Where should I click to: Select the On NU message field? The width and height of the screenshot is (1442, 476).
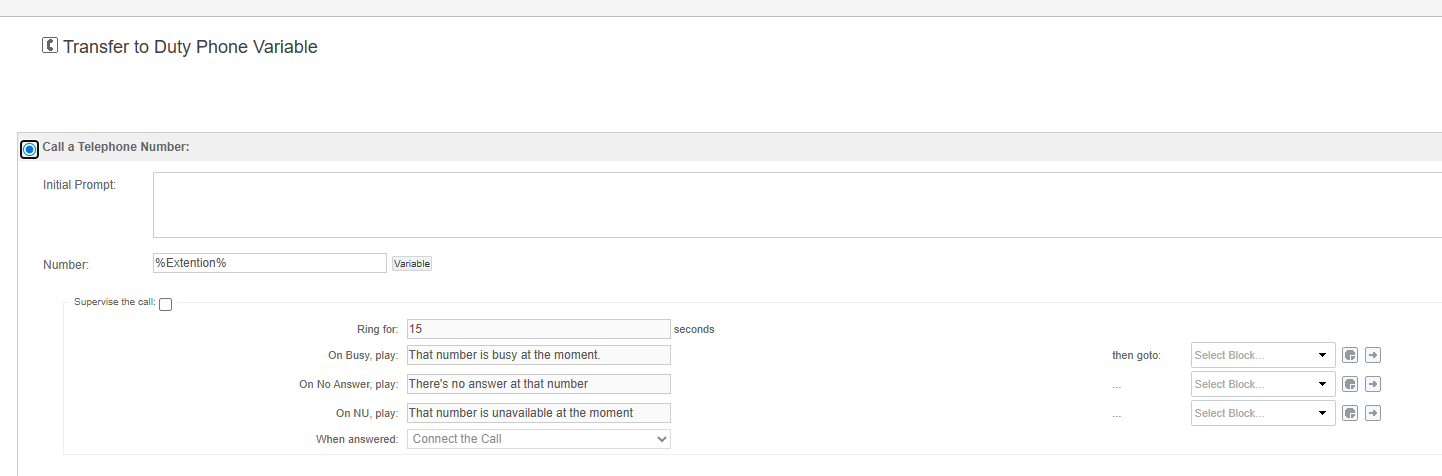click(x=538, y=413)
